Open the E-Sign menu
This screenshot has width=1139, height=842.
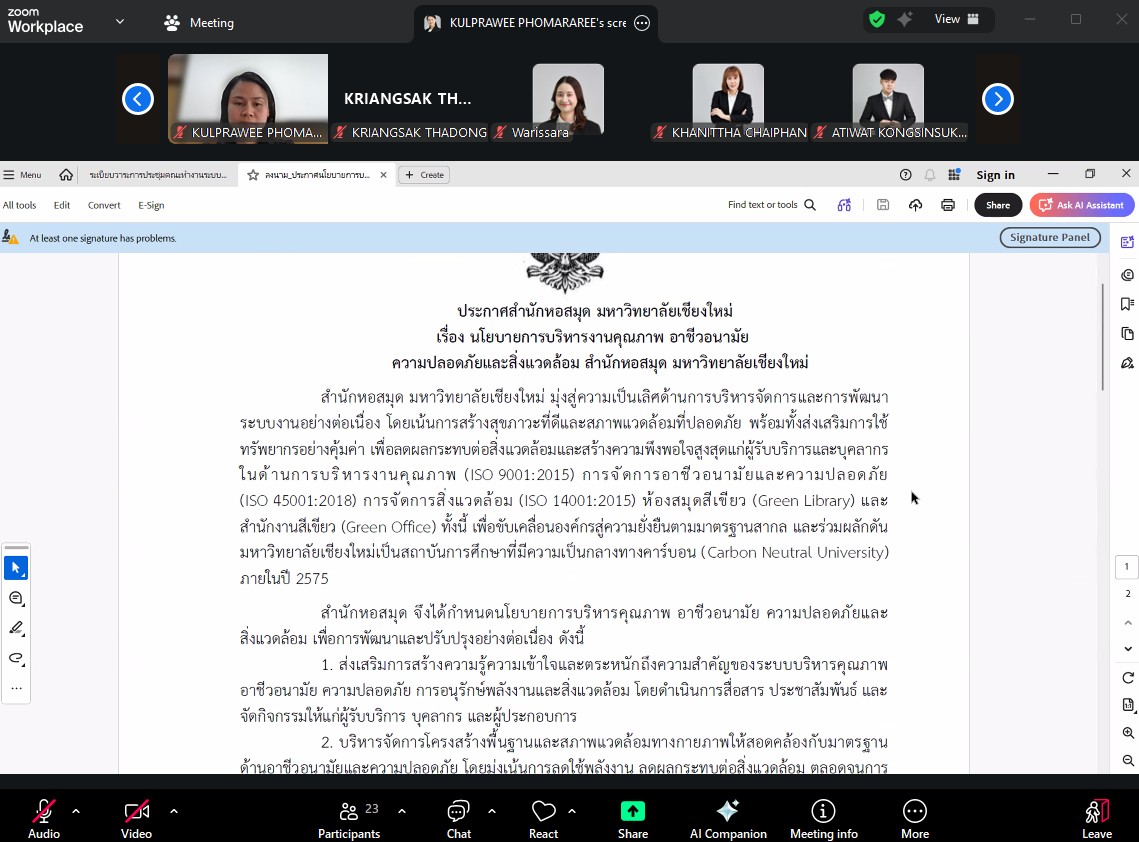pos(151,205)
